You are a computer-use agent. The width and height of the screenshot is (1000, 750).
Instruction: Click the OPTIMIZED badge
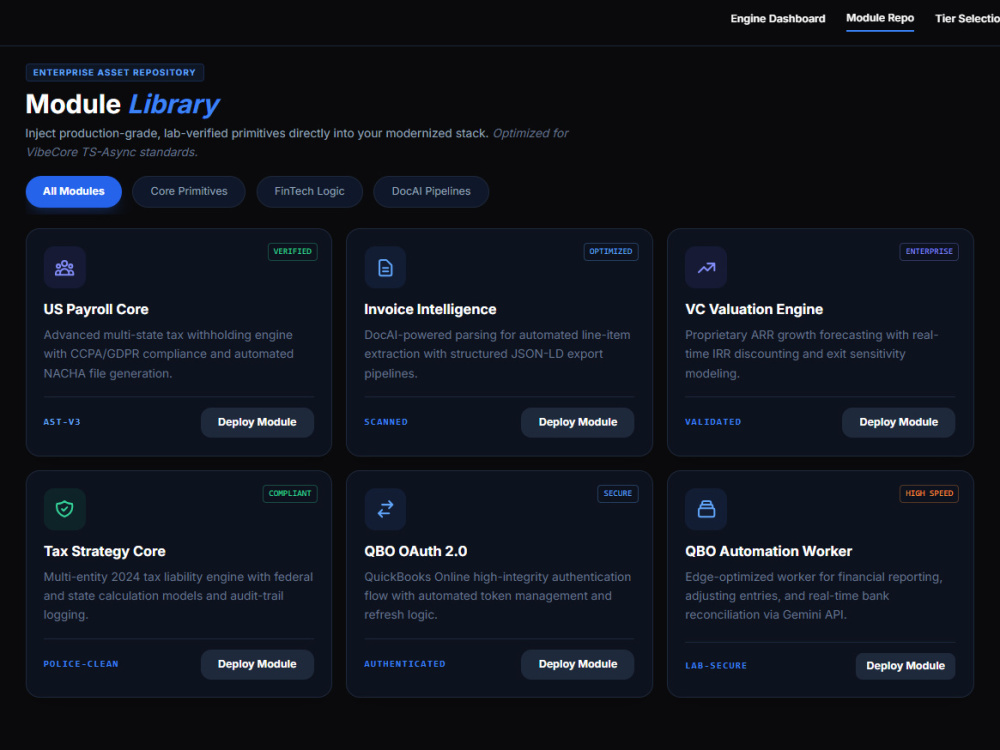(611, 251)
